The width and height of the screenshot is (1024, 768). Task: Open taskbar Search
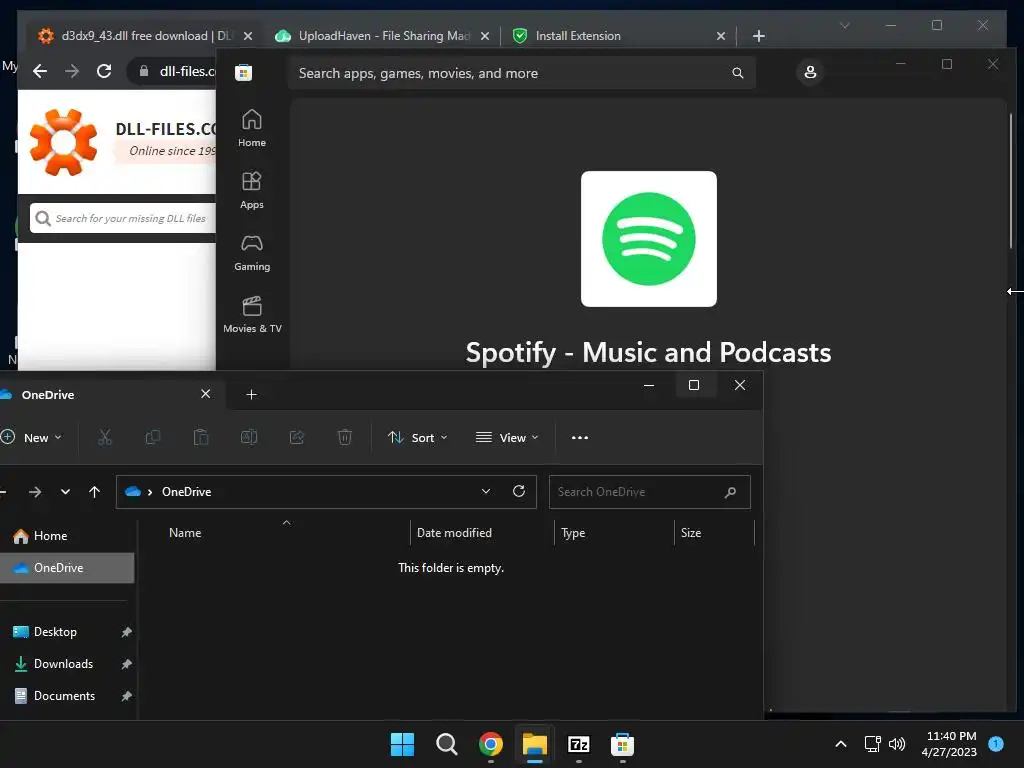tap(447, 744)
